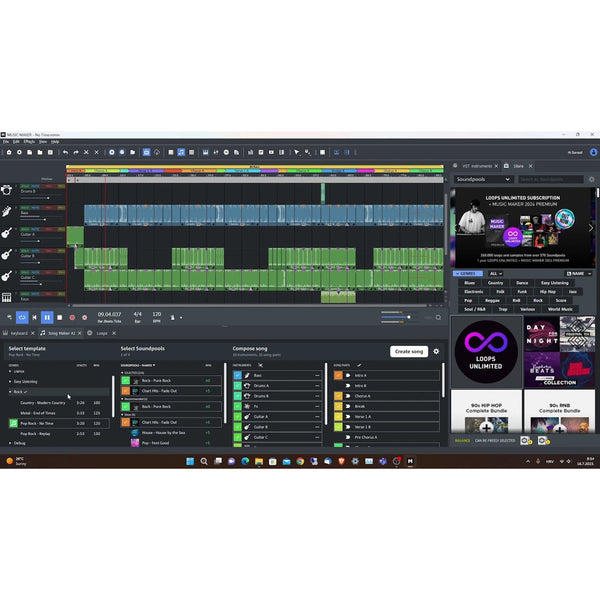Toggle the Intro A song part checkbox
Viewport: 600px width, 600px height.
[338, 375]
